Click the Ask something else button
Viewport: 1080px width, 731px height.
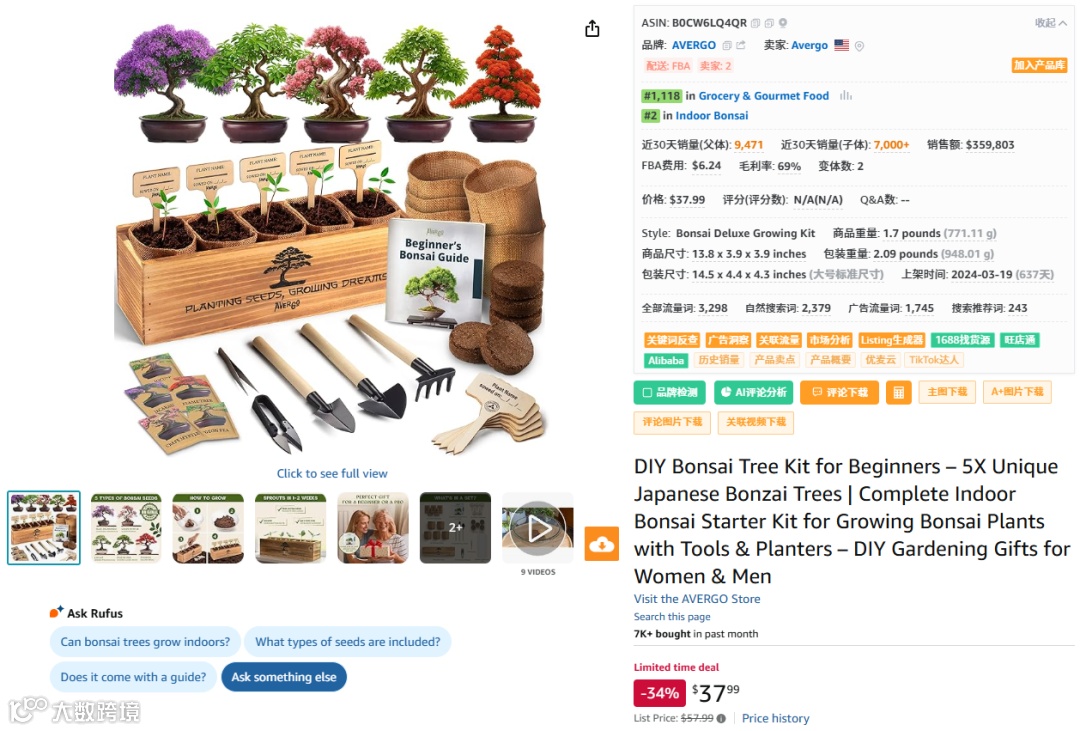pyautogui.click(x=284, y=677)
